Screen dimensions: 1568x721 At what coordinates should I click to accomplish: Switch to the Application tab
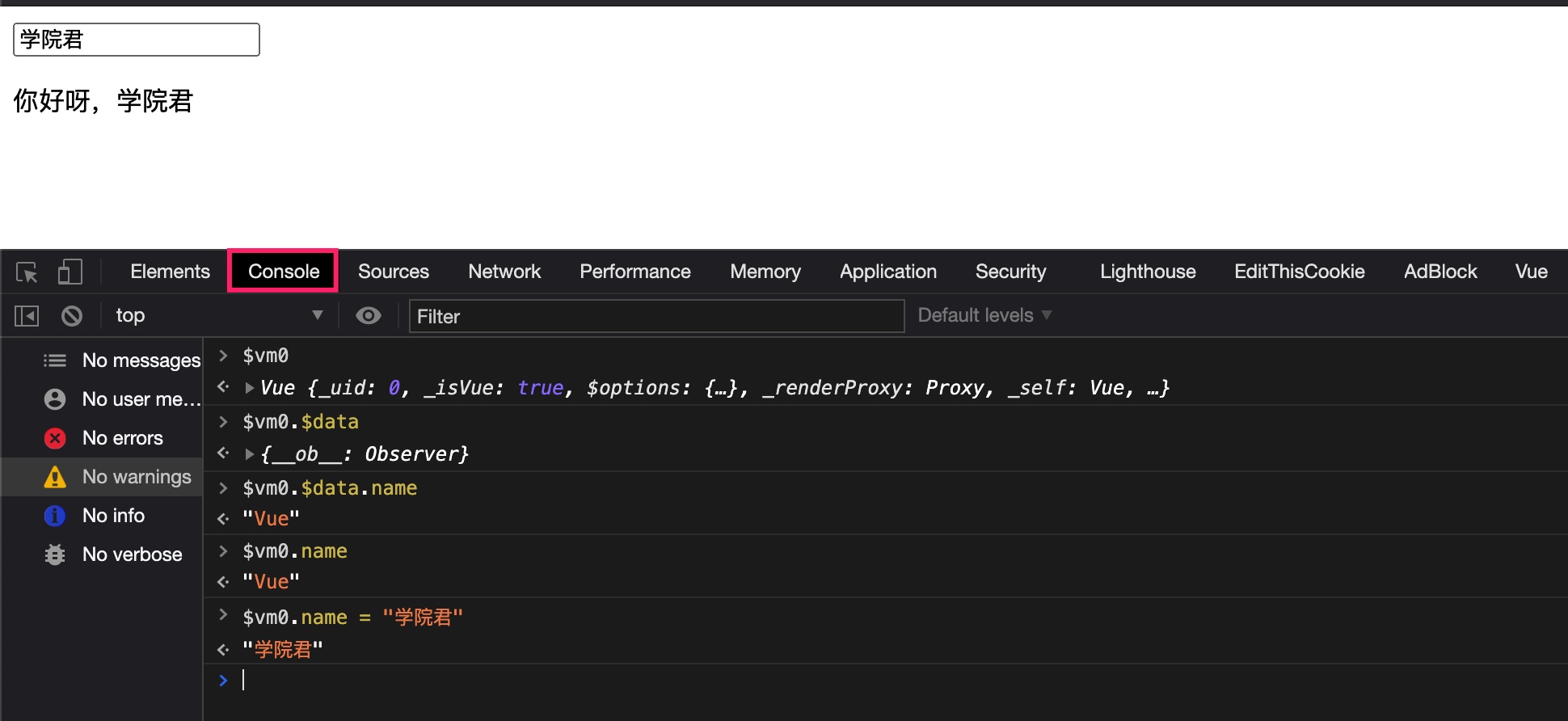[x=888, y=272]
